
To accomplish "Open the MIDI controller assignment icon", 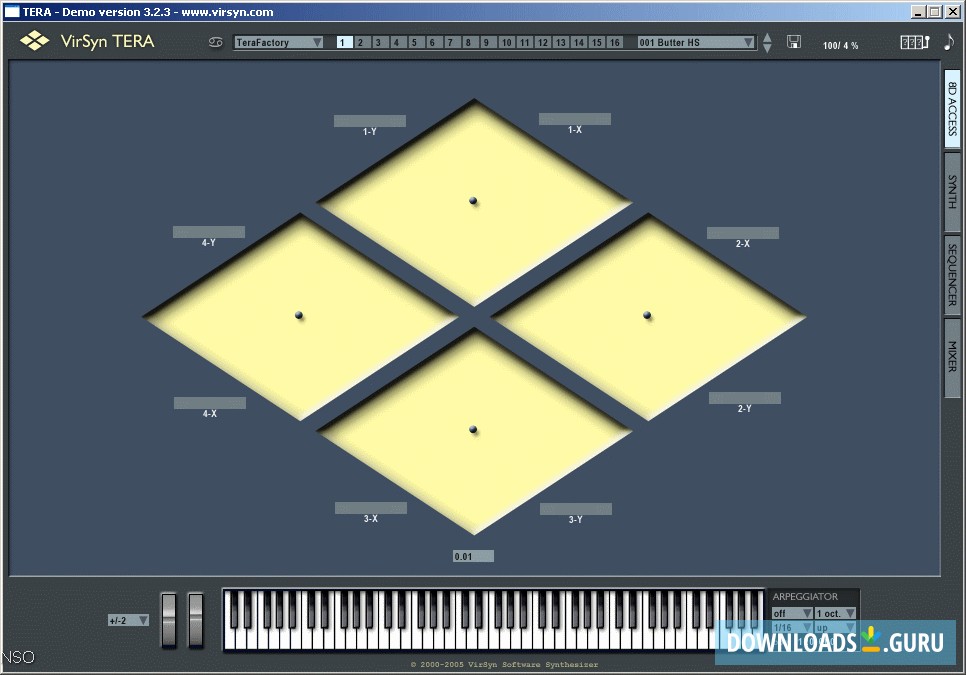I will [x=914, y=42].
